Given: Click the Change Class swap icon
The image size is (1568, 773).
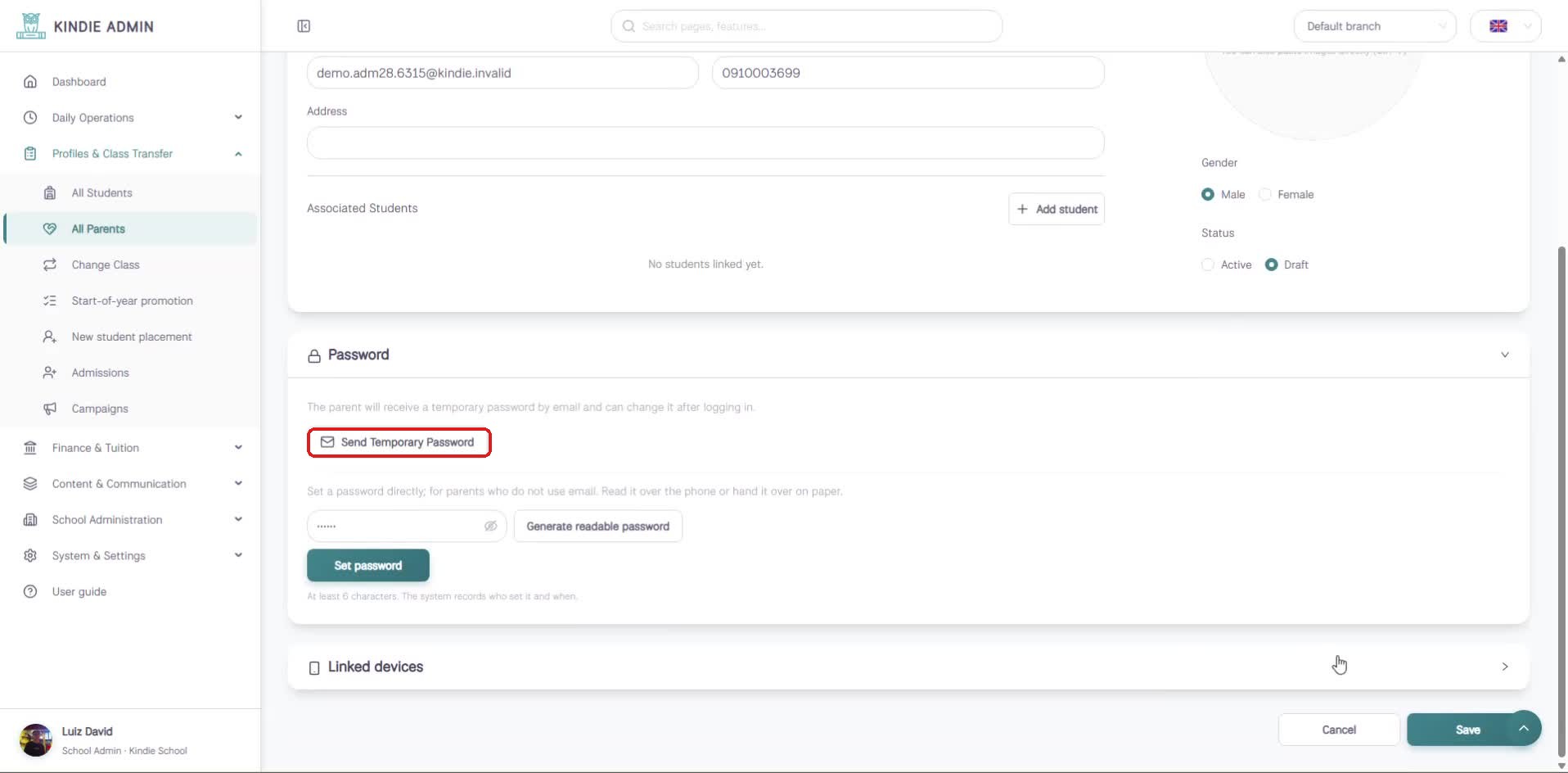Looking at the screenshot, I should click(x=50, y=264).
